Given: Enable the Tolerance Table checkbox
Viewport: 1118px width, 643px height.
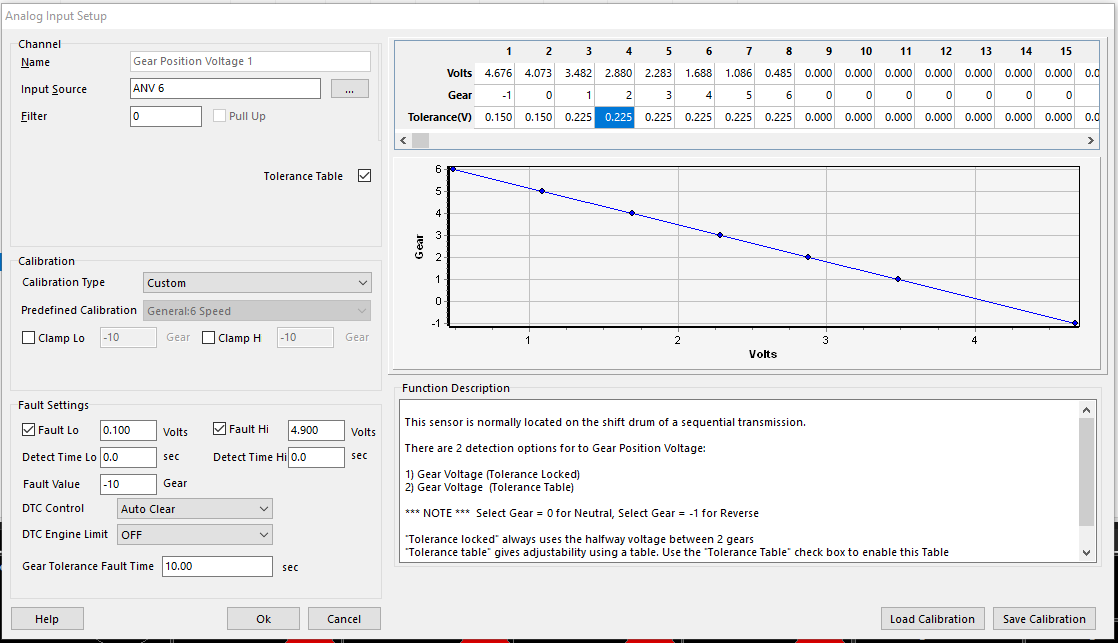Looking at the screenshot, I should point(364,176).
